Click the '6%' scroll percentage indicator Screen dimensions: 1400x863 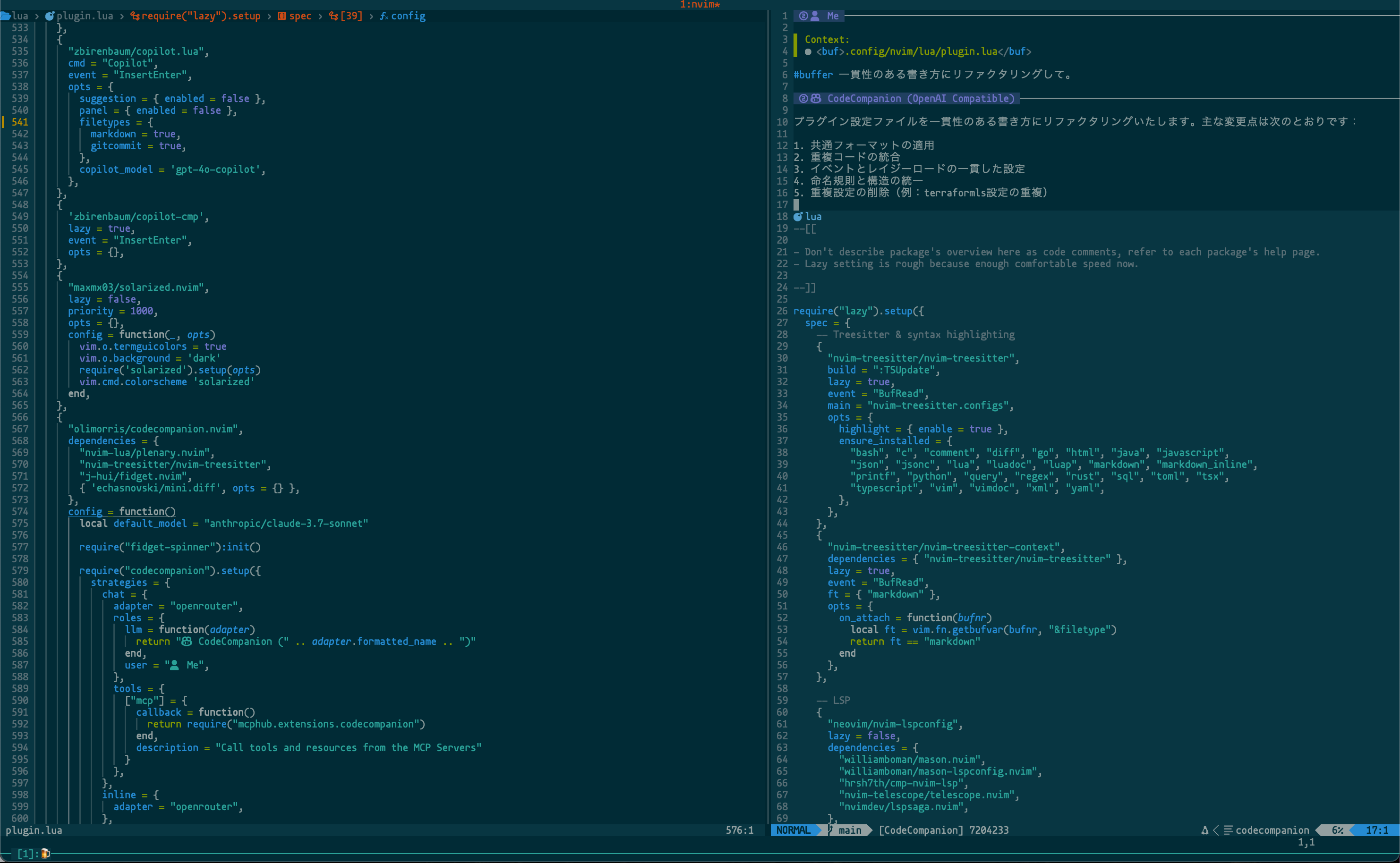coord(1337,830)
